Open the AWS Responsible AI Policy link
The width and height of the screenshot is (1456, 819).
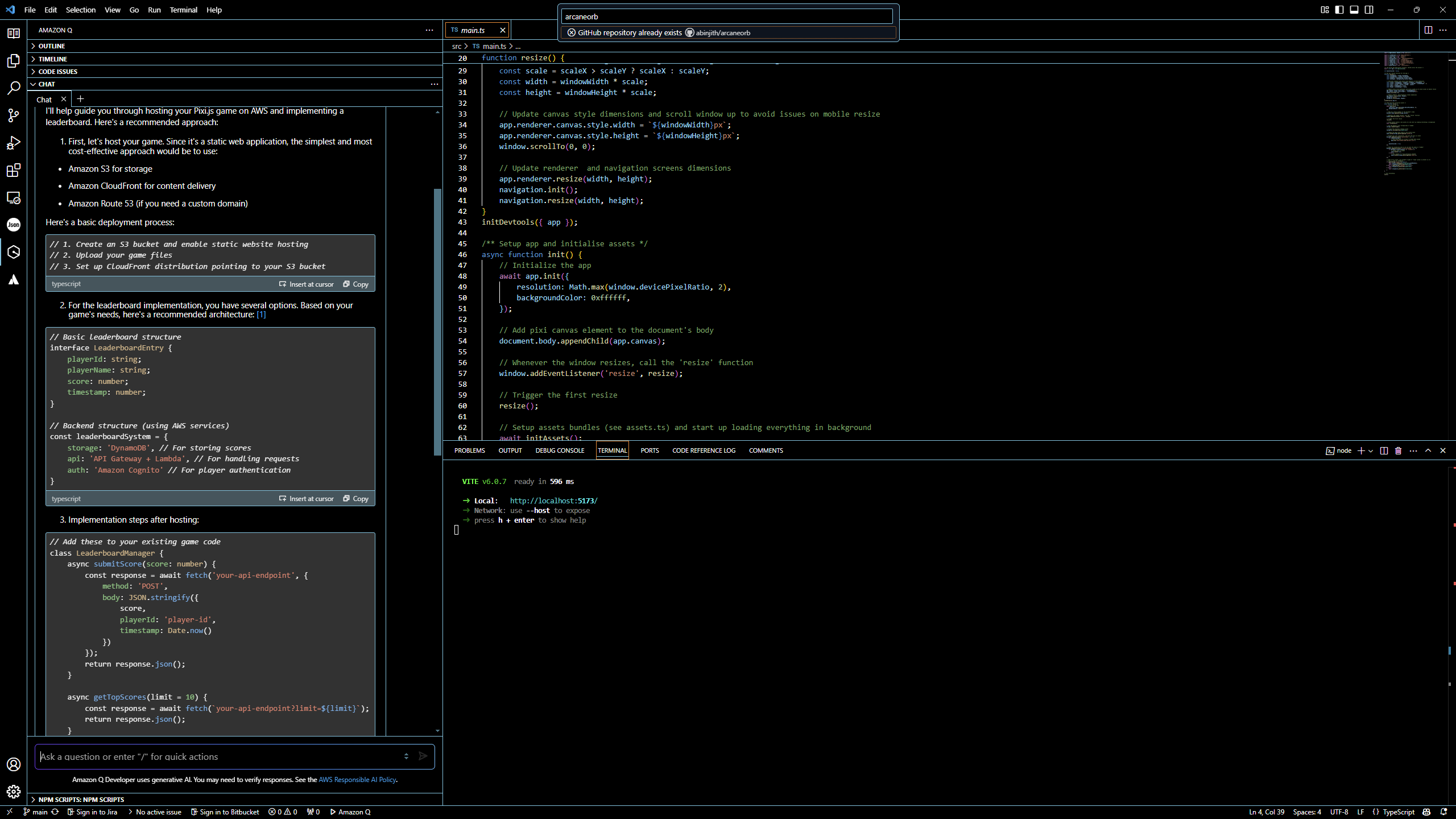[357, 780]
